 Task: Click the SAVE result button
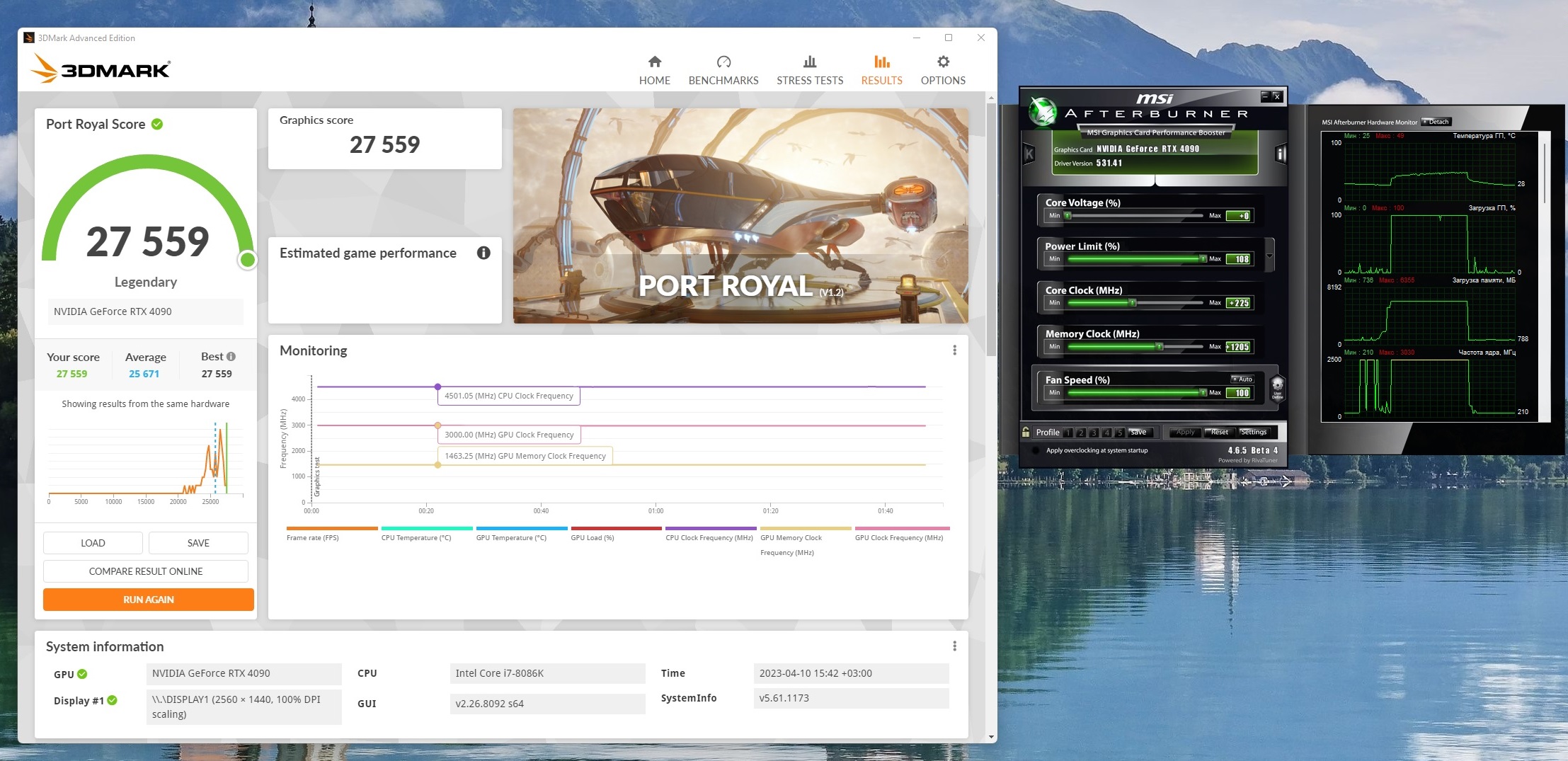(198, 543)
